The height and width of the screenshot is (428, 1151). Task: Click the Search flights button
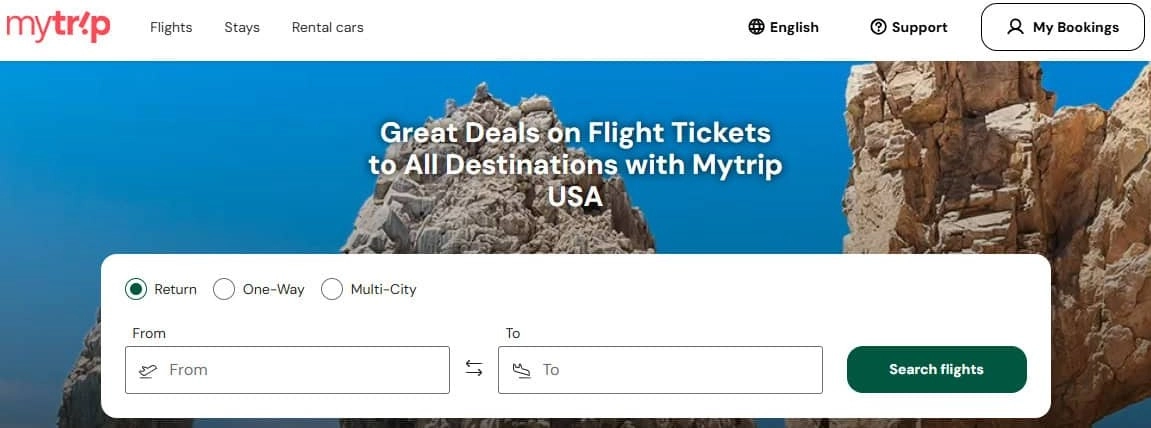click(x=937, y=369)
